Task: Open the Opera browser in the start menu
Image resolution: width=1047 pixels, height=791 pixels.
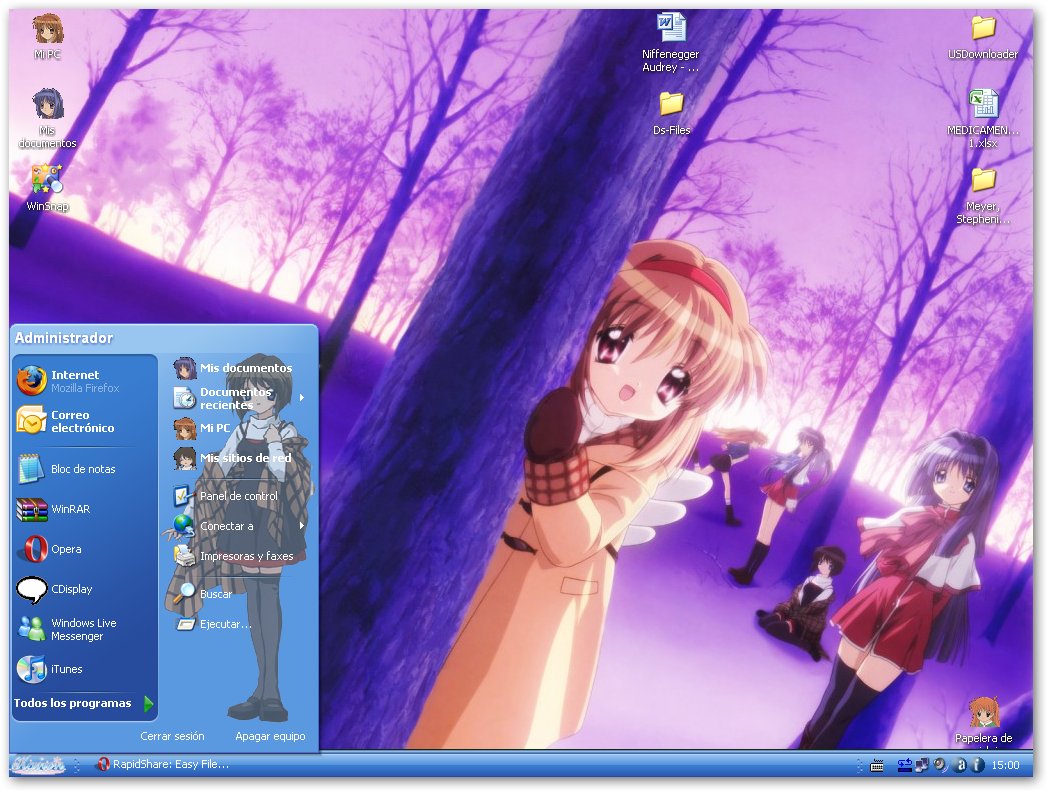Action: [84, 549]
